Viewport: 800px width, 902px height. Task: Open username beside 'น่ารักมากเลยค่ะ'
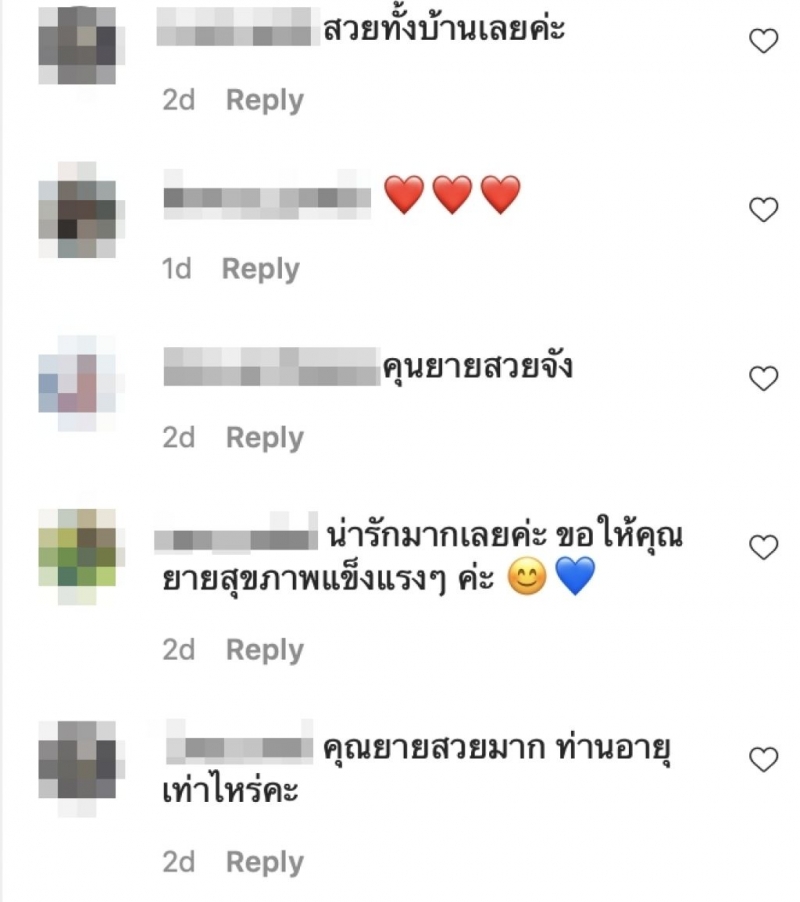(x=236, y=533)
